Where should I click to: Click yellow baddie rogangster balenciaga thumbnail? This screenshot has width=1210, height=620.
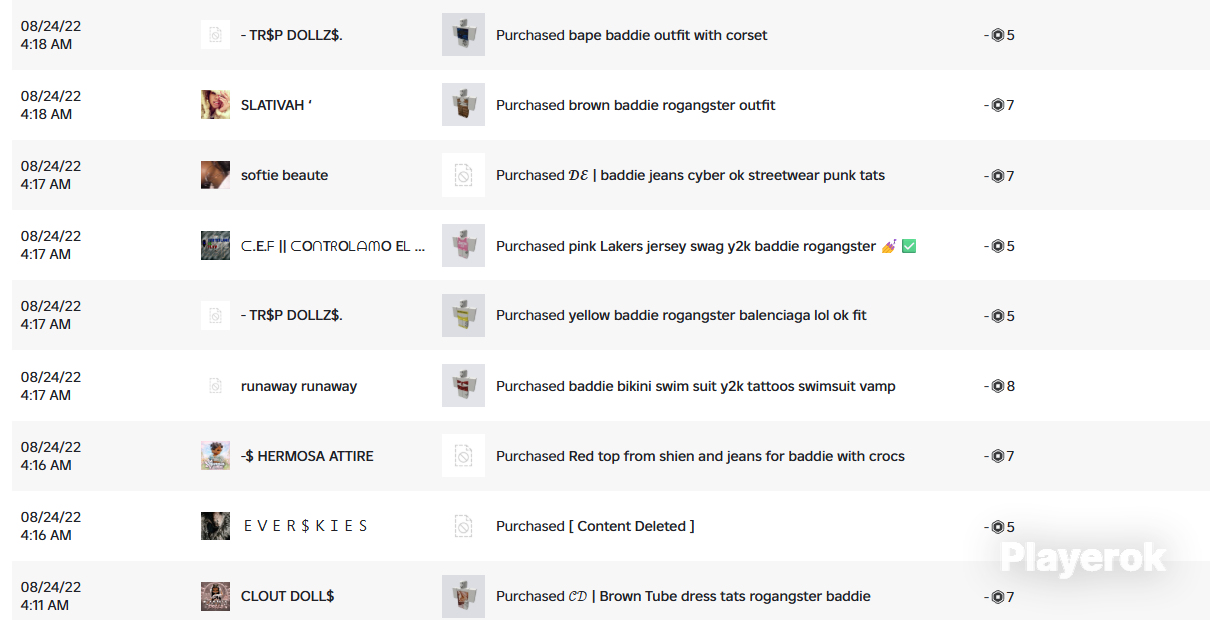point(463,315)
